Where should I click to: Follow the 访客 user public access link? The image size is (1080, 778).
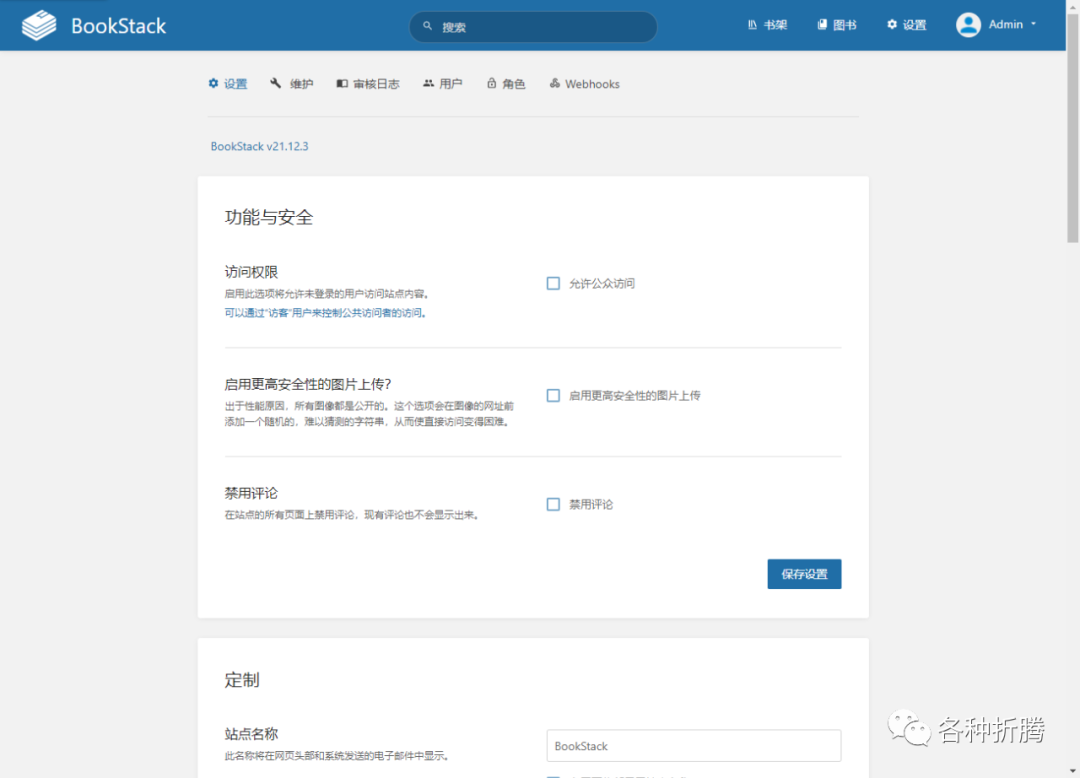click(x=325, y=313)
